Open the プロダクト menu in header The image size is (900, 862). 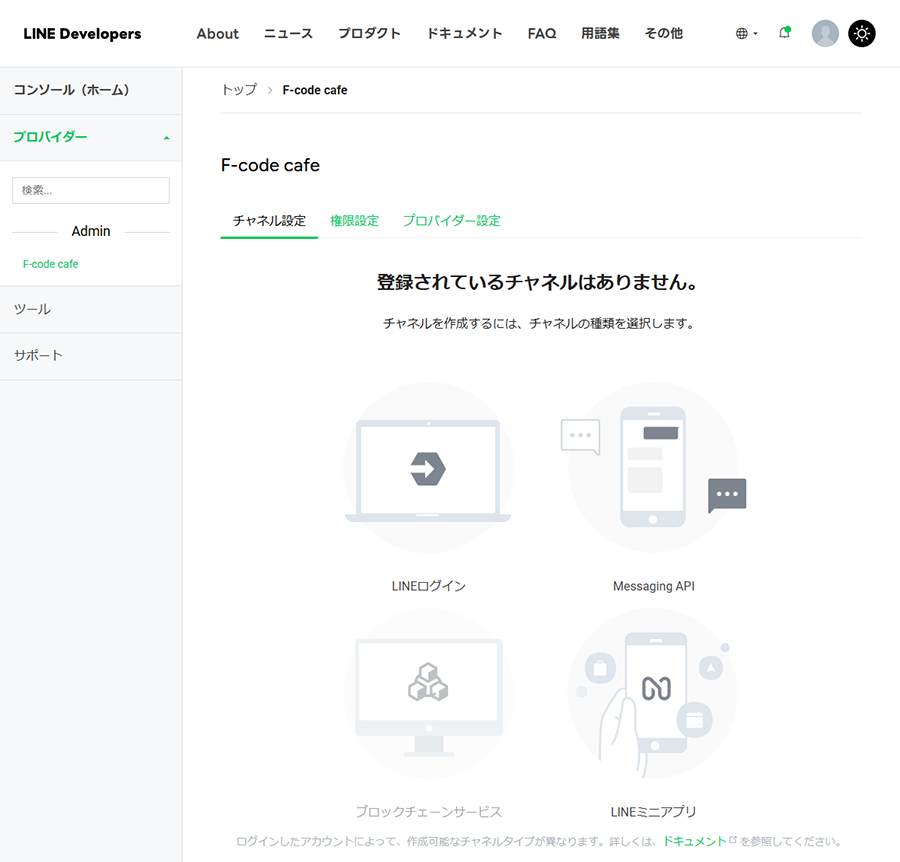click(369, 33)
